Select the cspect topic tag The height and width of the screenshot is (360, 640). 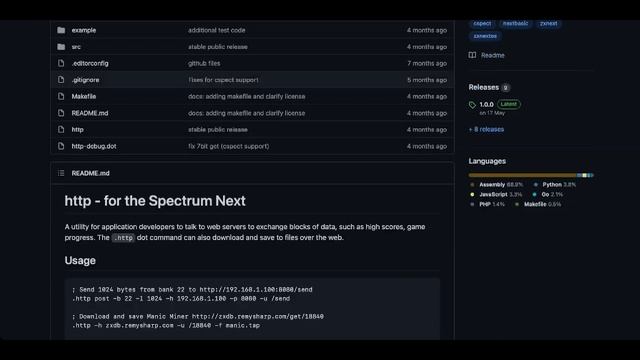(482, 24)
